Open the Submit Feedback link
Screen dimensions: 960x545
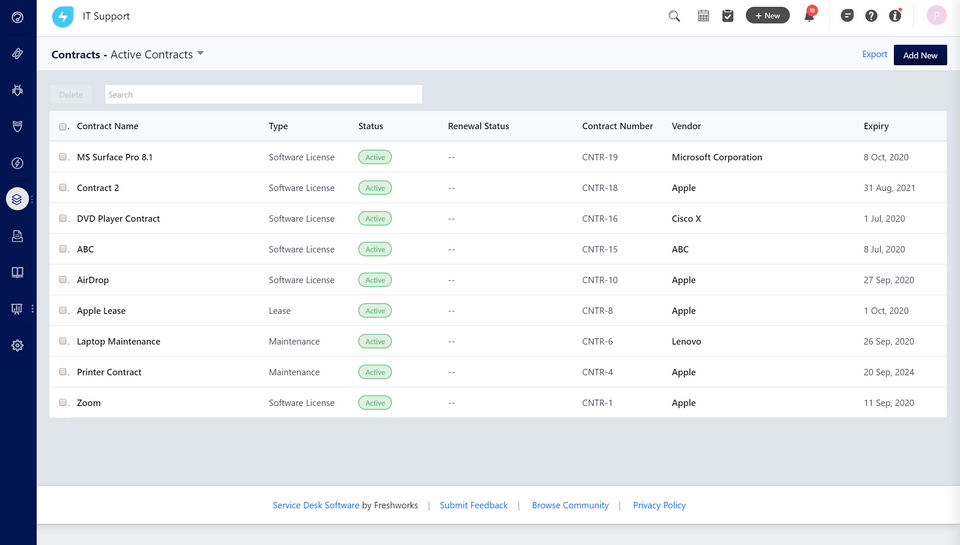(x=473, y=505)
